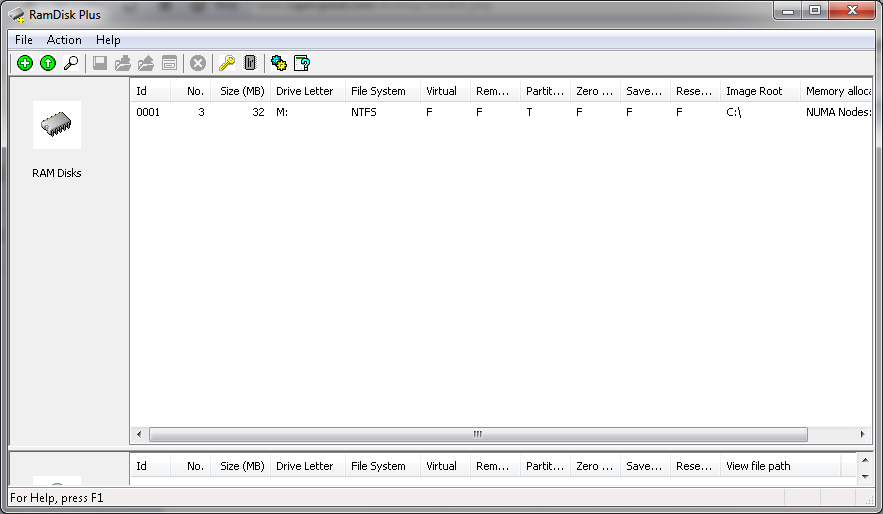Click the C:\ image root cell

pyautogui.click(x=734, y=112)
